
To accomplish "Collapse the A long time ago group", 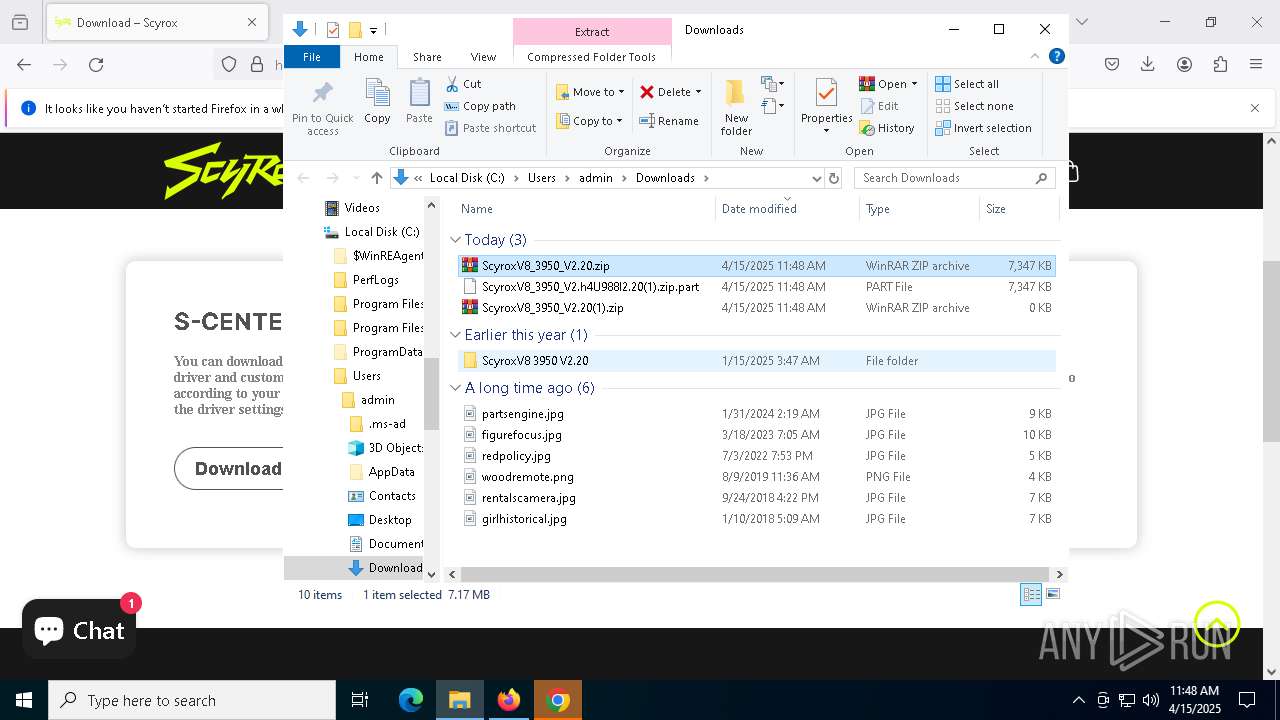I will pos(455,388).
